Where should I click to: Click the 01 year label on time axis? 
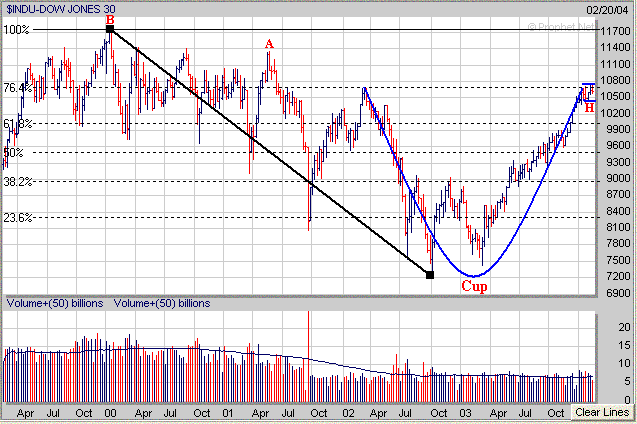(x=228, y=413)
